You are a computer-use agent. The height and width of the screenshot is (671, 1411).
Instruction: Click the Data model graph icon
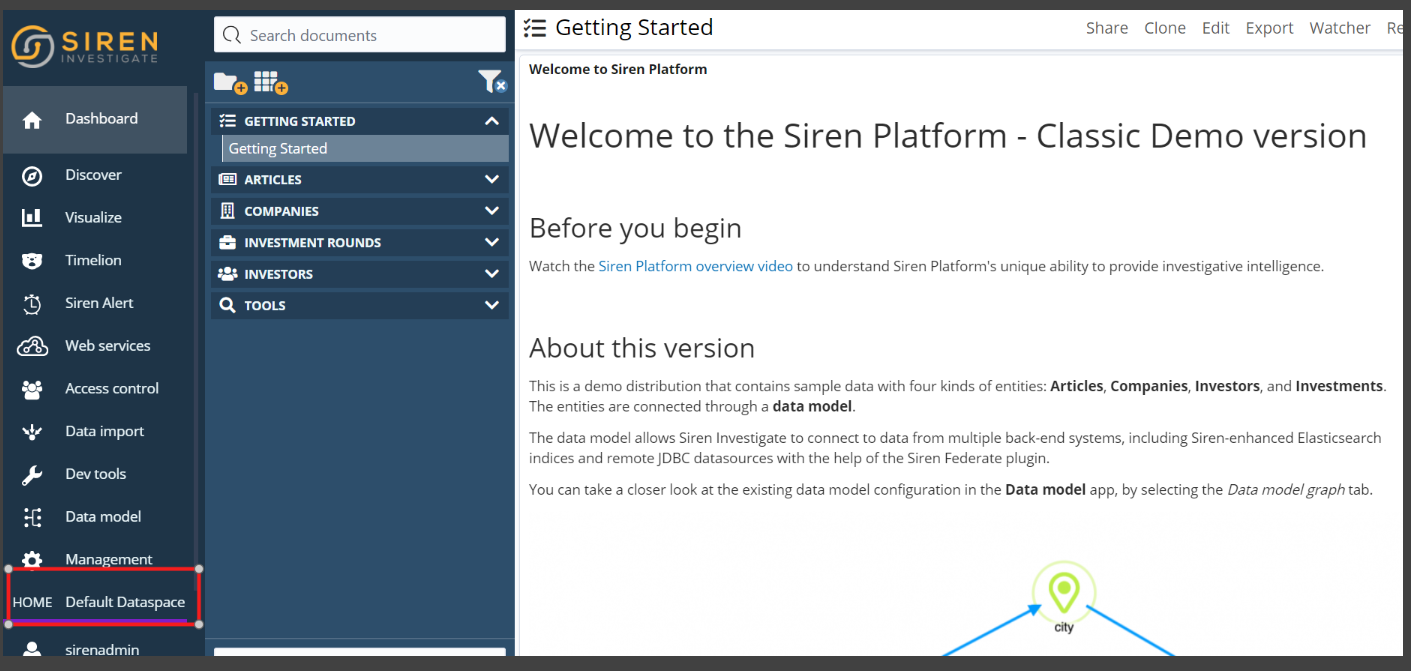point(32,517)
